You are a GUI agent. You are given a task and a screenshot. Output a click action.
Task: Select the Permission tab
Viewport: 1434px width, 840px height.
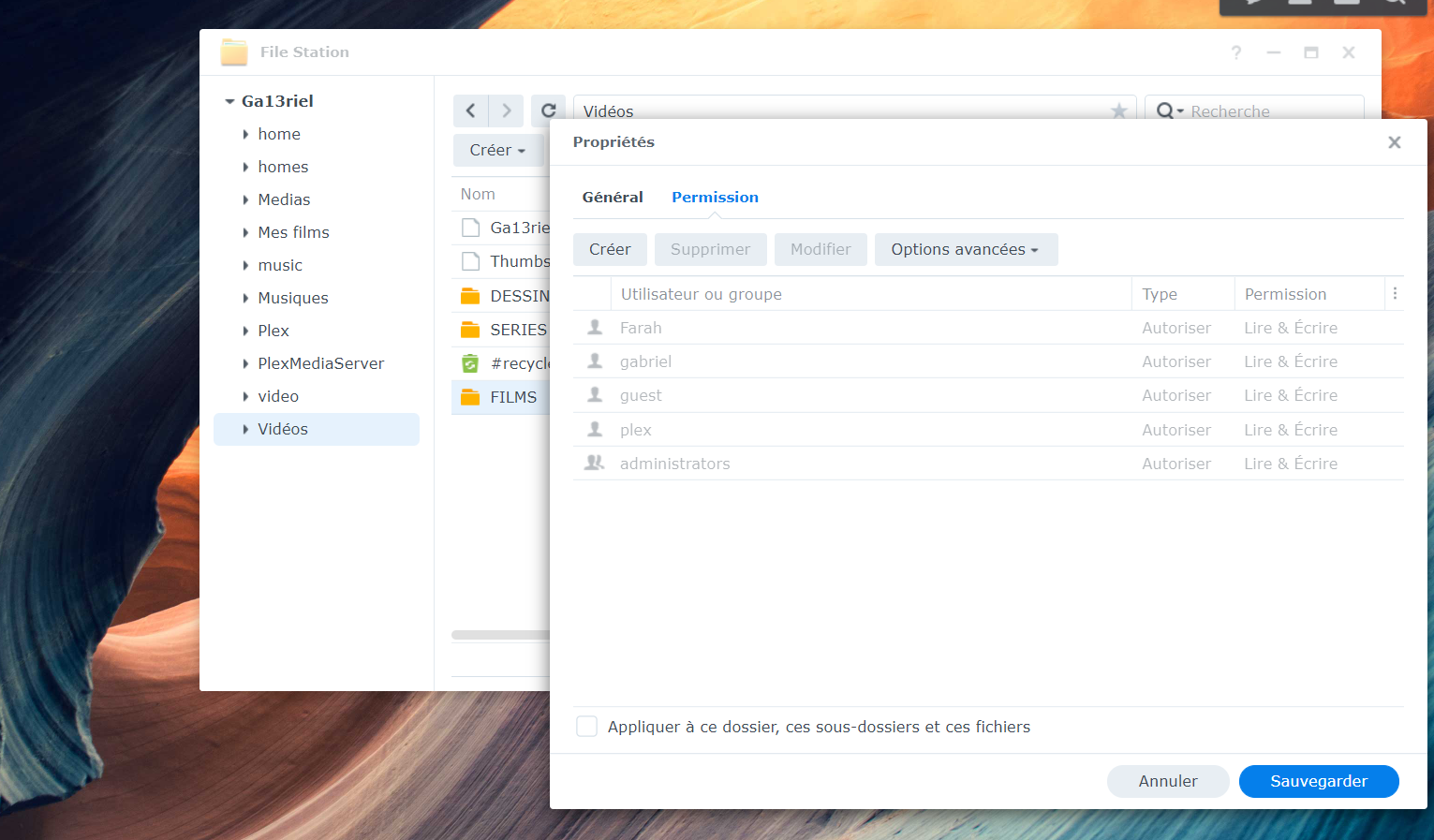715,198
